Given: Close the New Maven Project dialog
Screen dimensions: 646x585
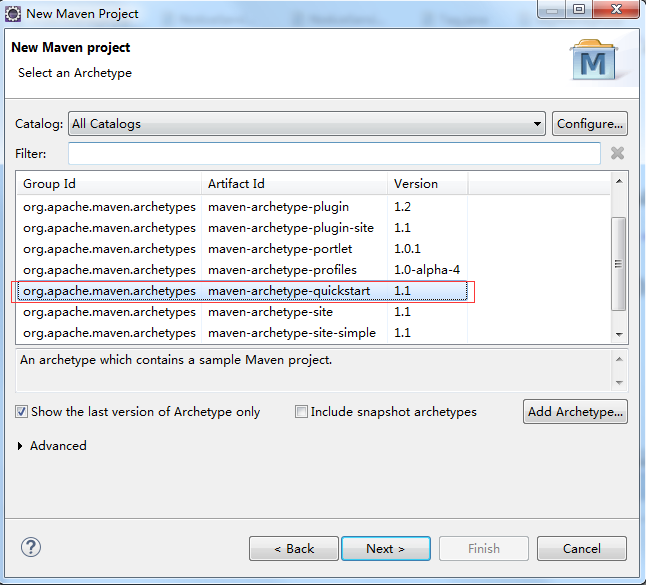Looking at the screenshot, I should point(616,9).
